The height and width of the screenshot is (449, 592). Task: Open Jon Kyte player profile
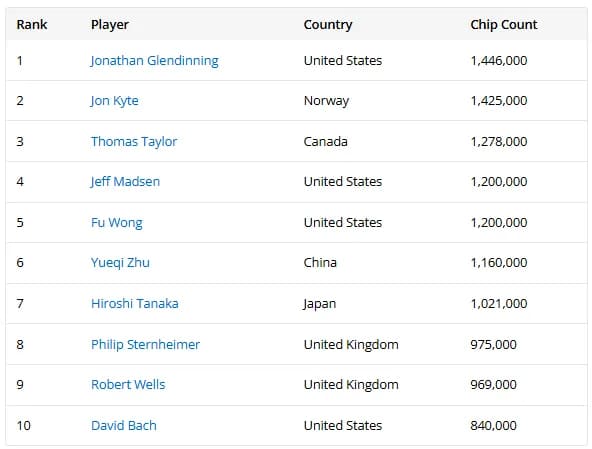point(114,101)
